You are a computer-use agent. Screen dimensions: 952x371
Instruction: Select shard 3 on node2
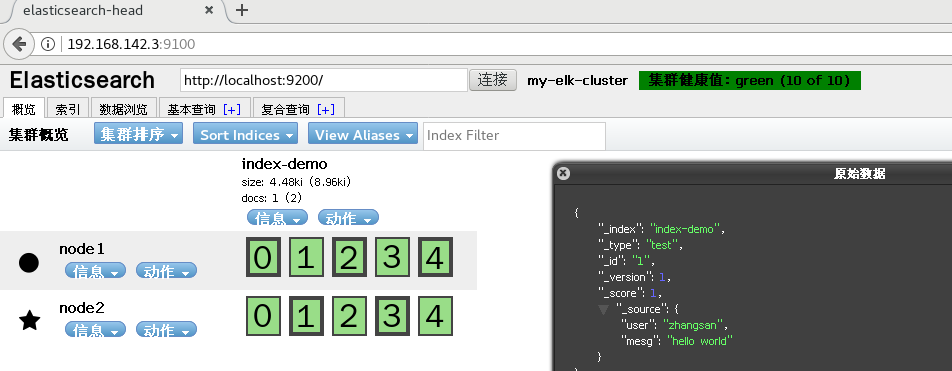click(392, 316)
